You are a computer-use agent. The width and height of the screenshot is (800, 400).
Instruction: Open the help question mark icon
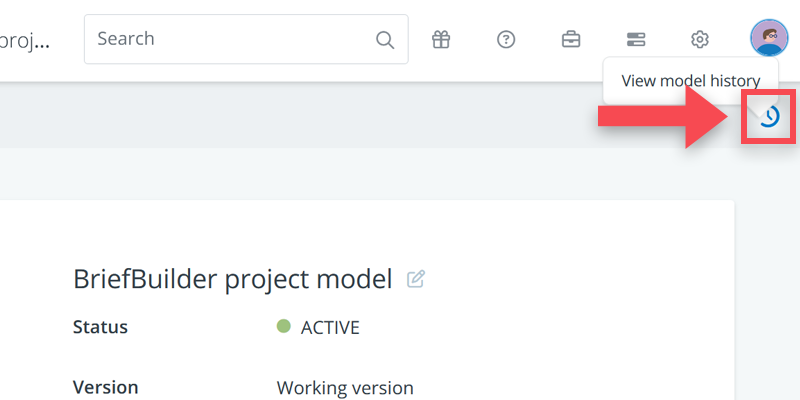click(506, 40)
